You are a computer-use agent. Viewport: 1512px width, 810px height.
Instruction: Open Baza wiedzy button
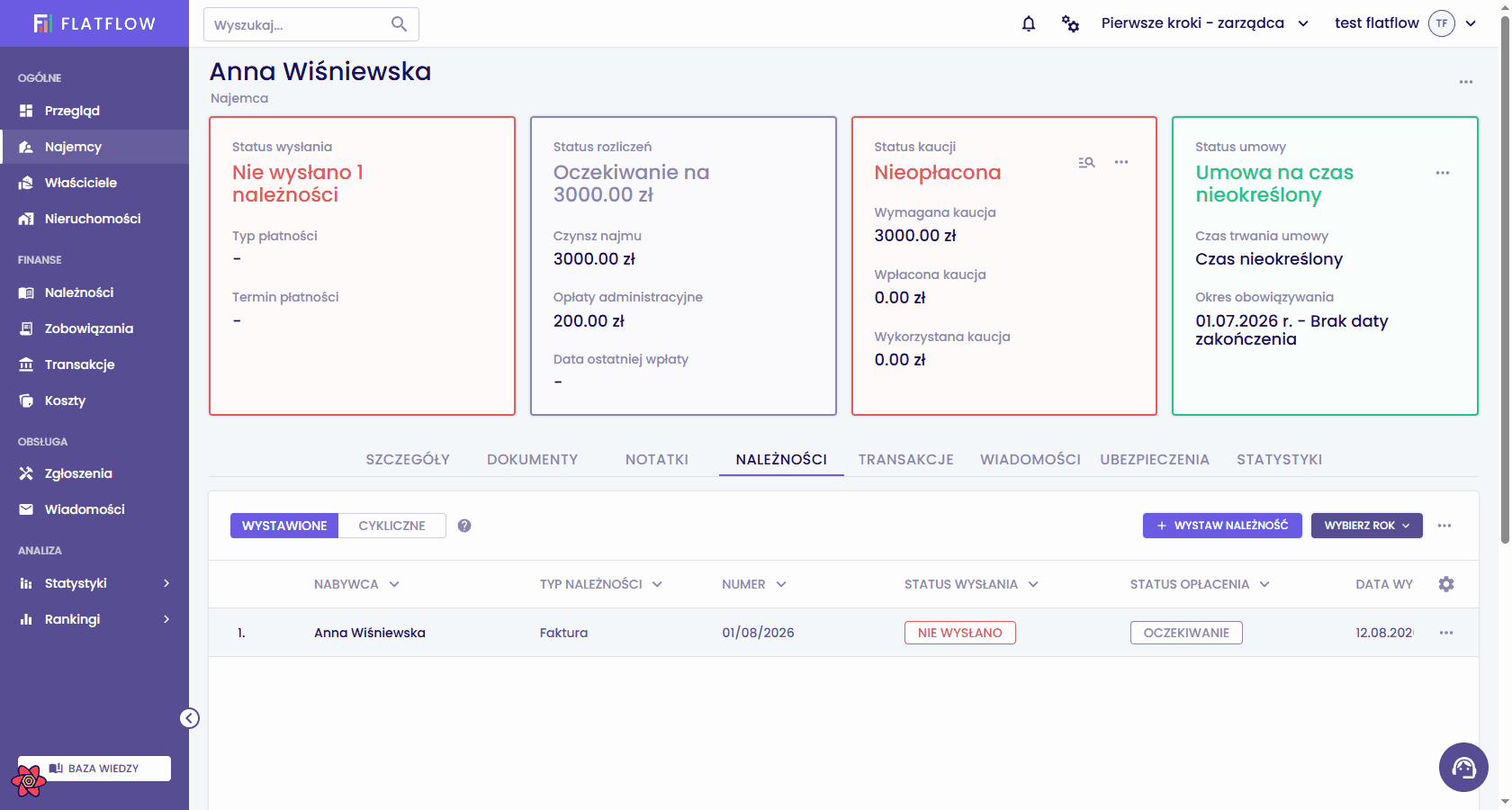pos(94,769)
